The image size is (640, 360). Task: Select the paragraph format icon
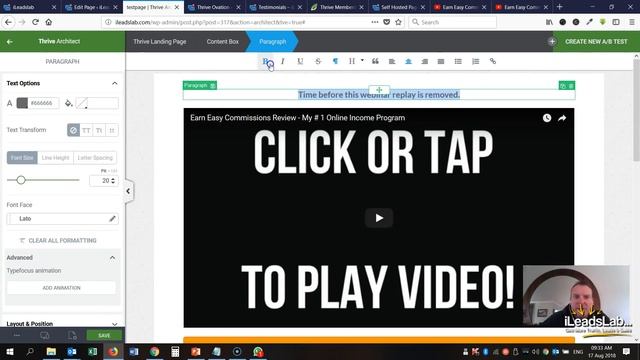(x=335, y=61)
